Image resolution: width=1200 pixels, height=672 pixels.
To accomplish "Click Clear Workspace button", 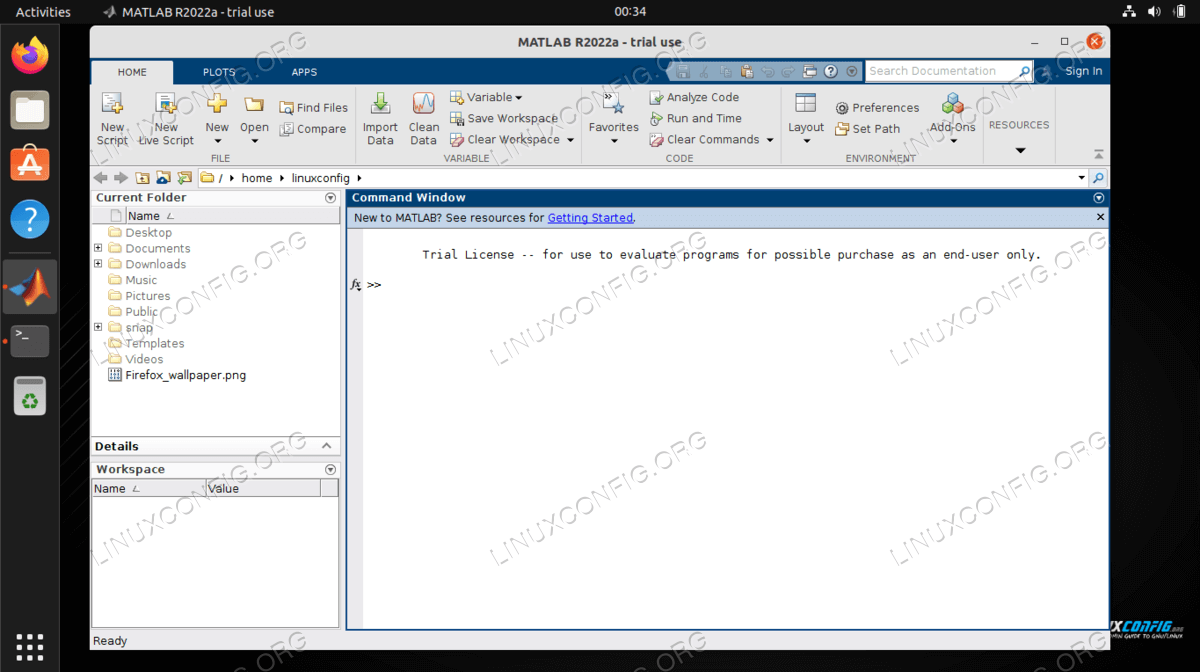I will 504,140.
